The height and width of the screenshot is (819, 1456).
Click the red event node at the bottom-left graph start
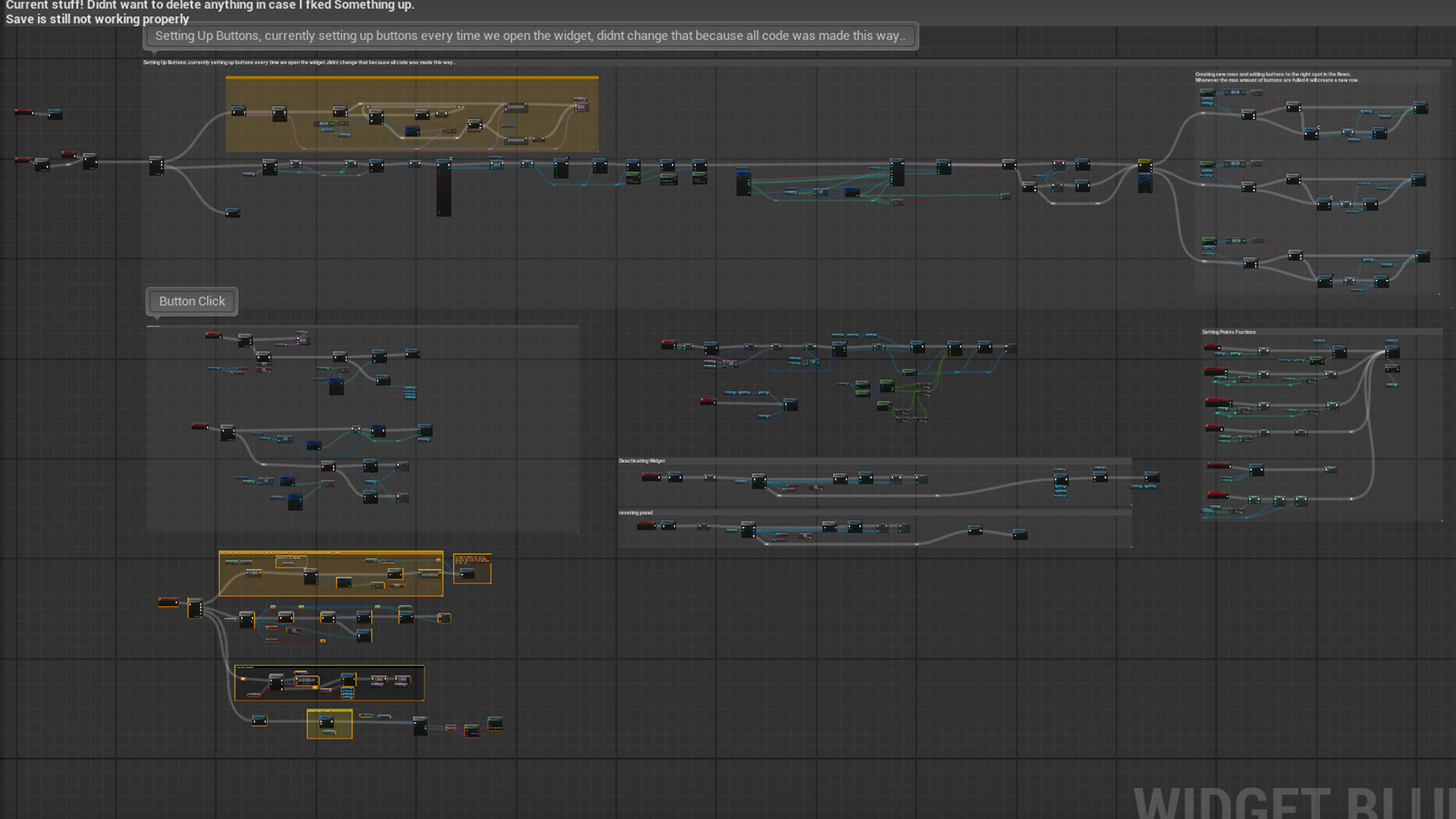[x=168, y=602]
